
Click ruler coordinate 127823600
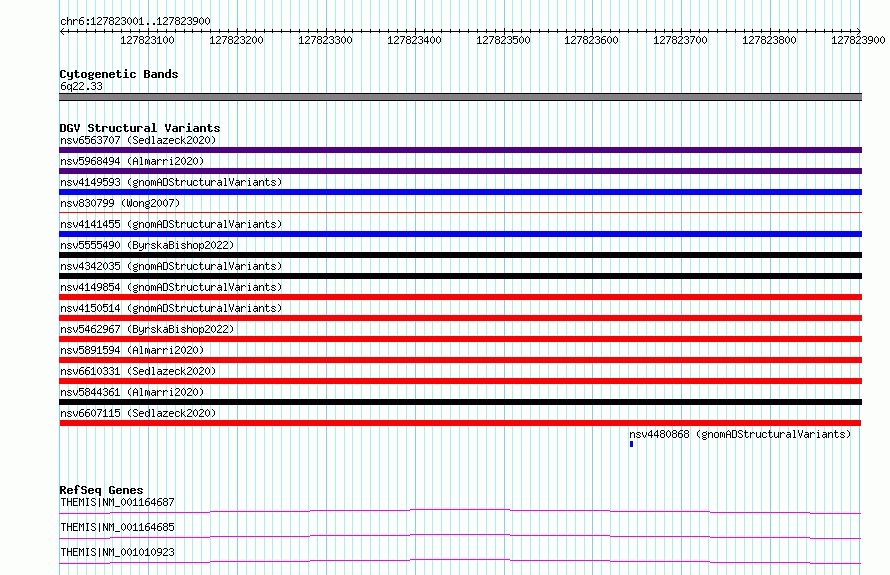point(591,40)
